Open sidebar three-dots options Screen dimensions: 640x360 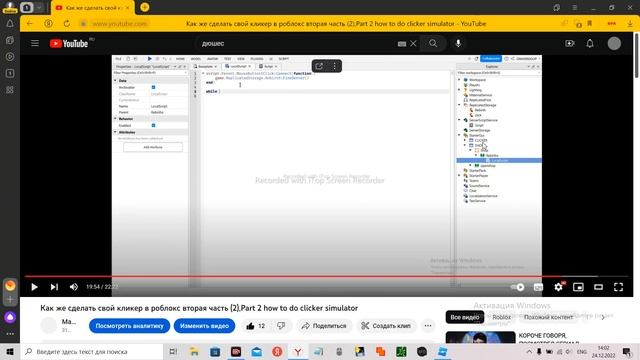[10, 334]
